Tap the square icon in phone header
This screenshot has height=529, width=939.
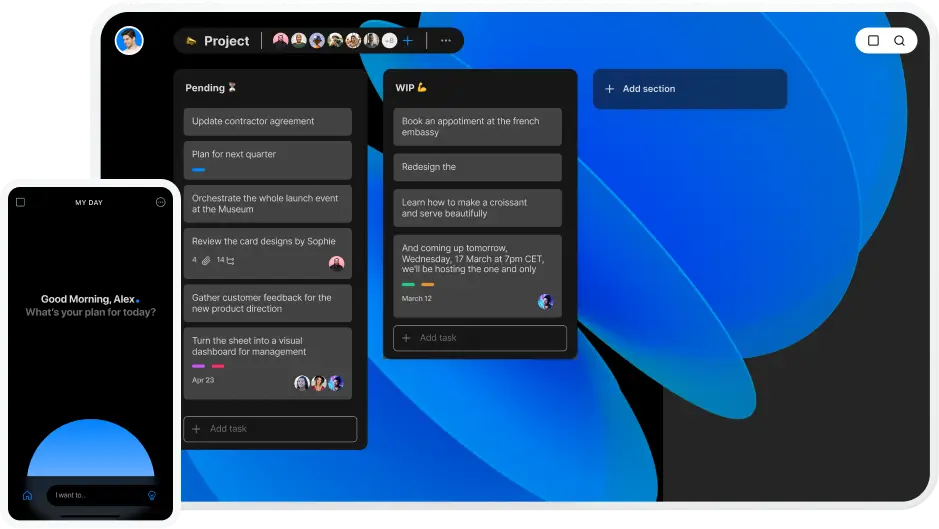[x=21, y=203]
